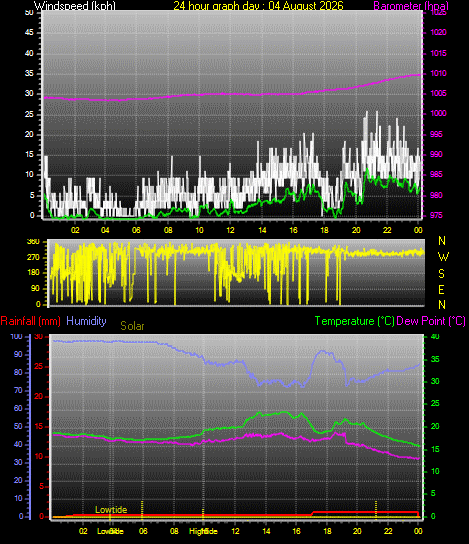Select 1010 on the barometer axis
This screenshot has height=544, width=469.
(x=438, y=74)
